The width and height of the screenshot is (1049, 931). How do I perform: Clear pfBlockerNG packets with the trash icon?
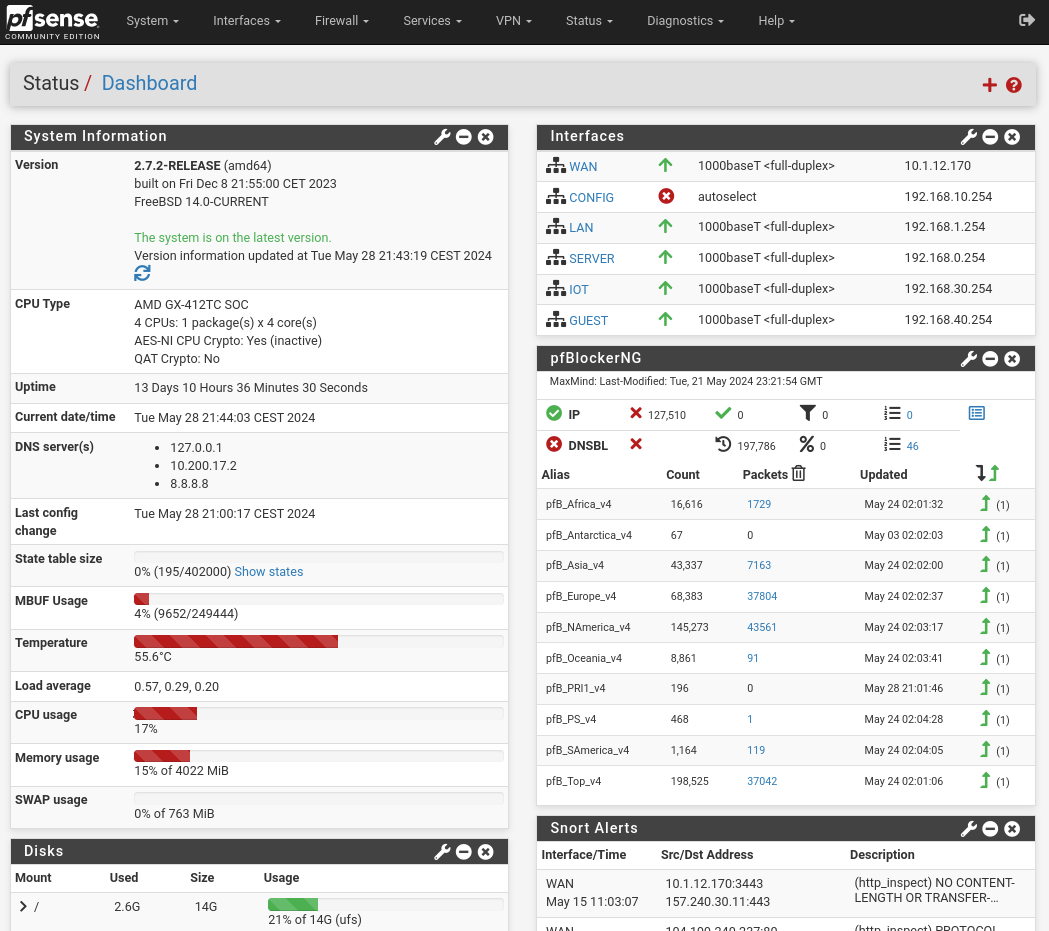click(798, 474)
